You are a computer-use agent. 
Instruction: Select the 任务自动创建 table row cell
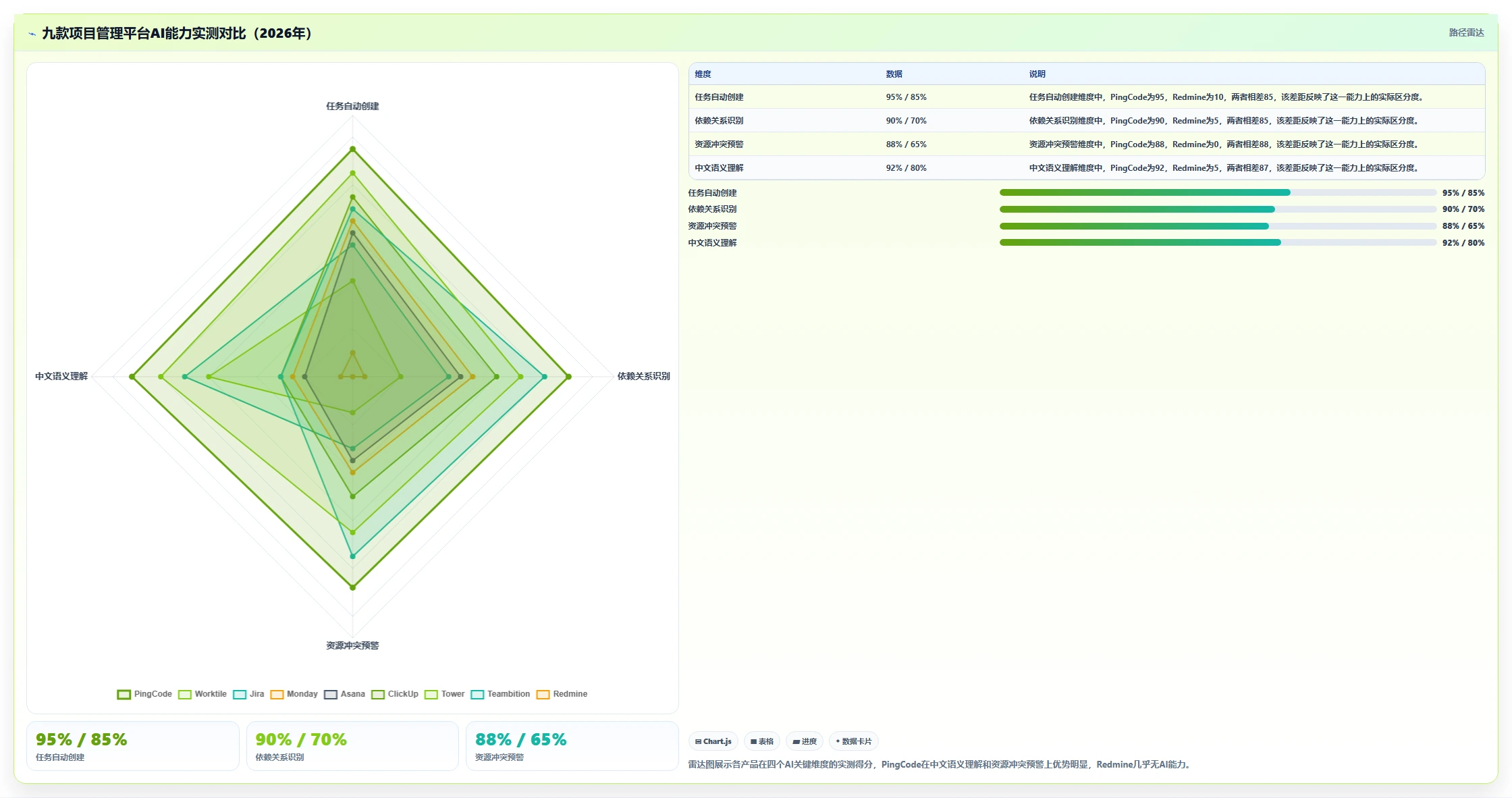pyautogui.click(x=719, y=97)
